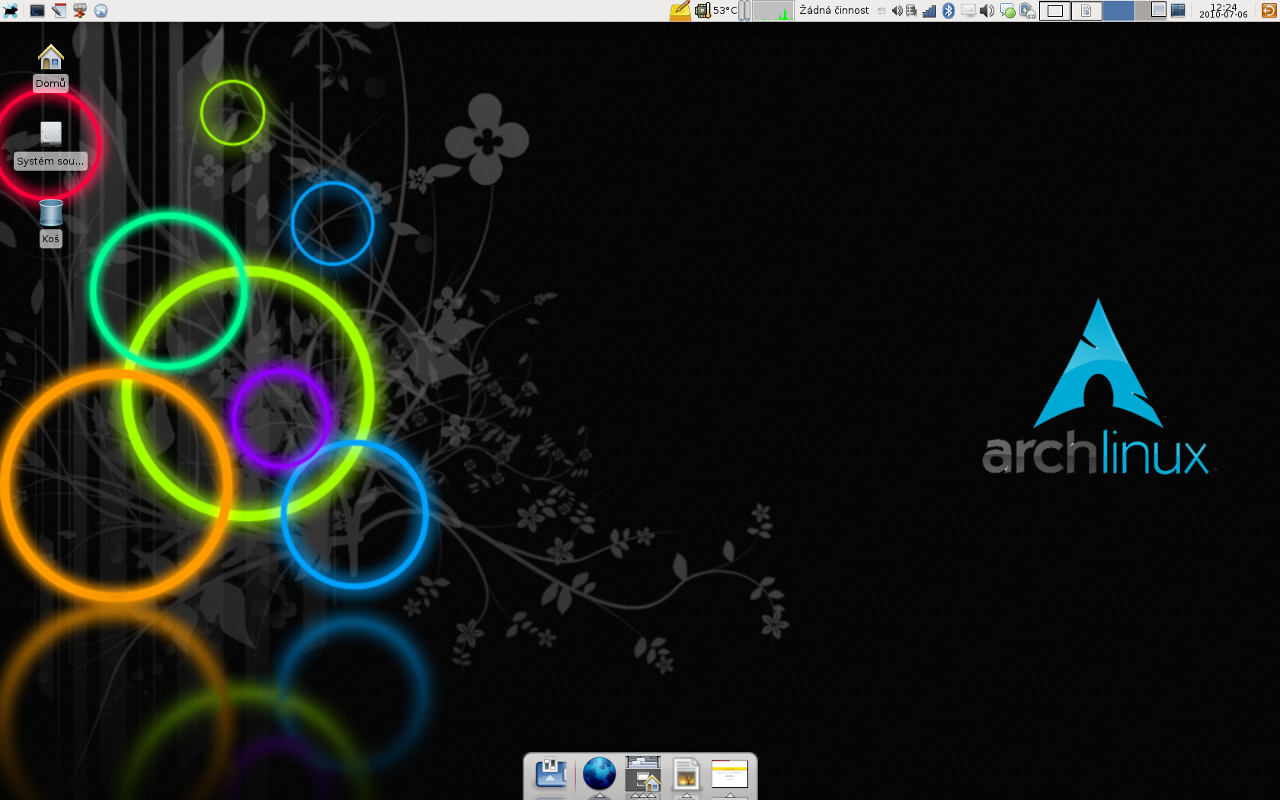
Task: Click the network signal bars tray icon
Action: (x=929, y=10)
